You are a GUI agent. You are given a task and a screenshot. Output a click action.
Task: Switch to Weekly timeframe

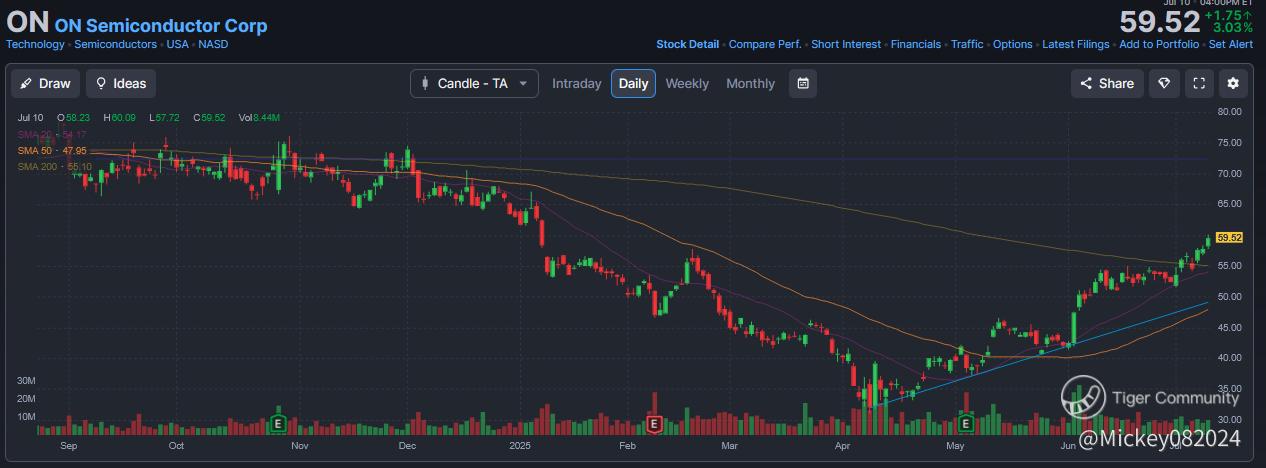click(x=687, y=83)
